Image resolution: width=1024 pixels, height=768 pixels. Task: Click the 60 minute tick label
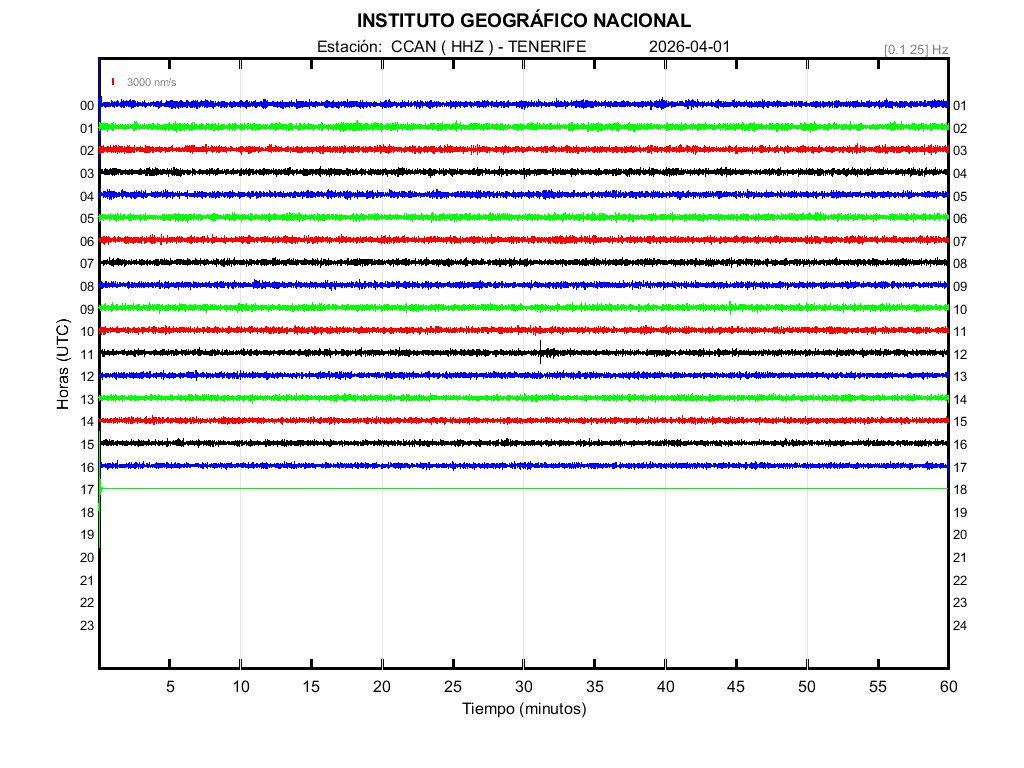click(947, 686)
